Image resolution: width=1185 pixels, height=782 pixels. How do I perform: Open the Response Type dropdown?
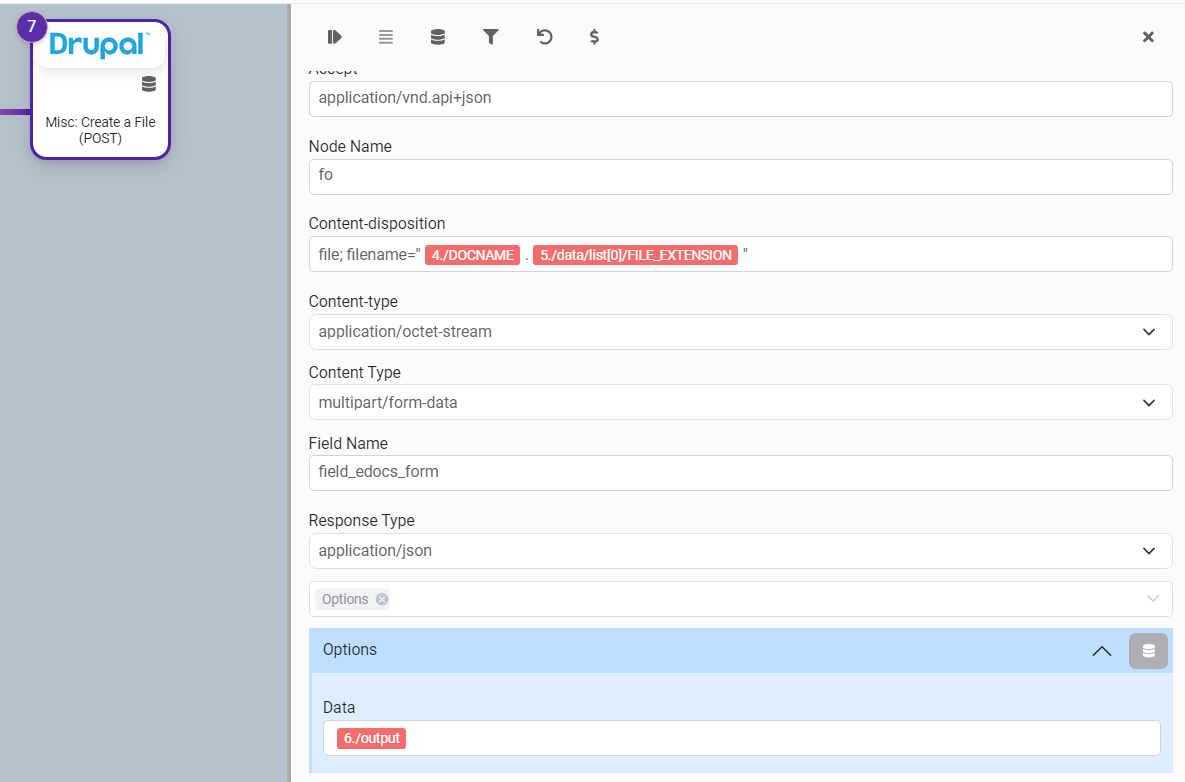click(1149, 551)
